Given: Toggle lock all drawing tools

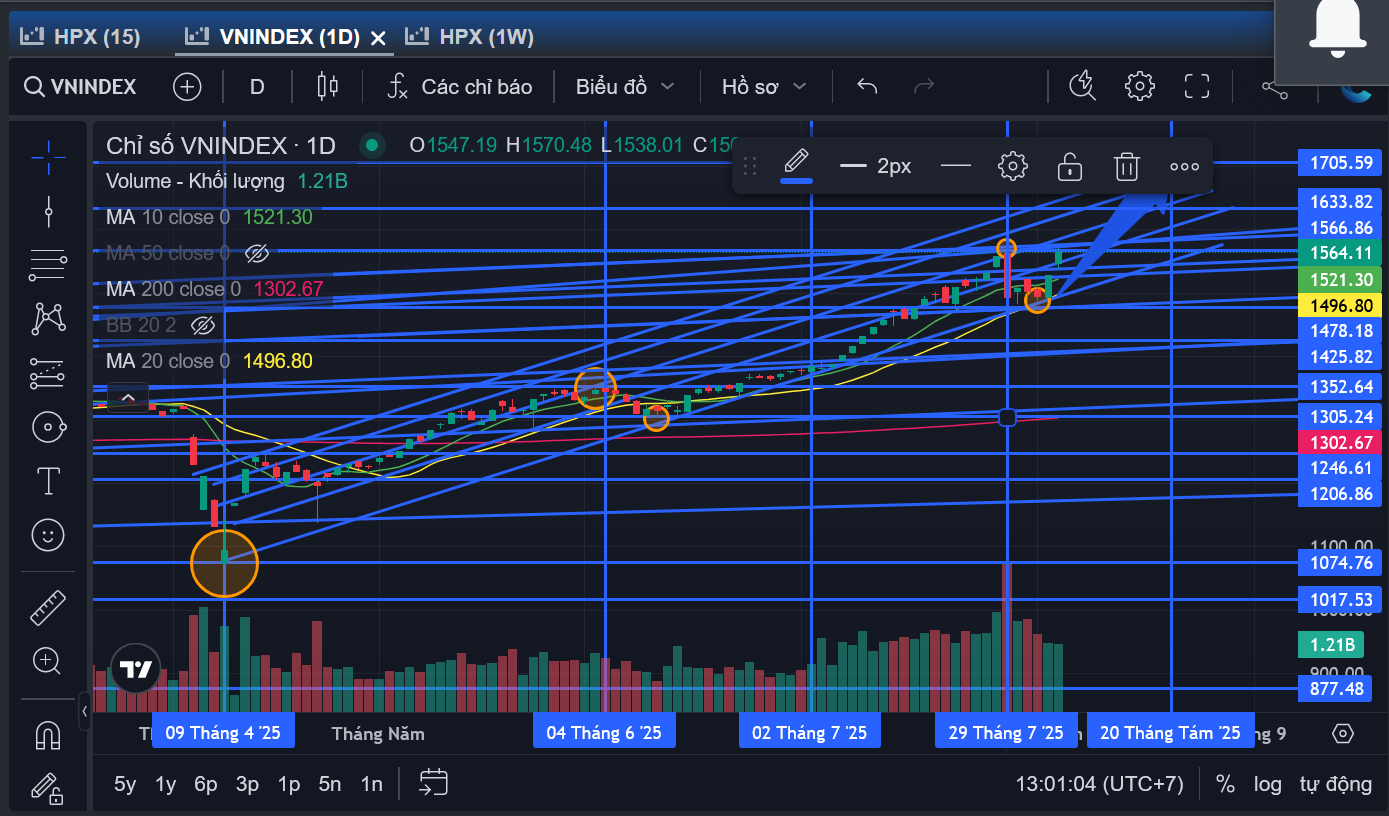Looking at the screenshot, I should point(48,789).
